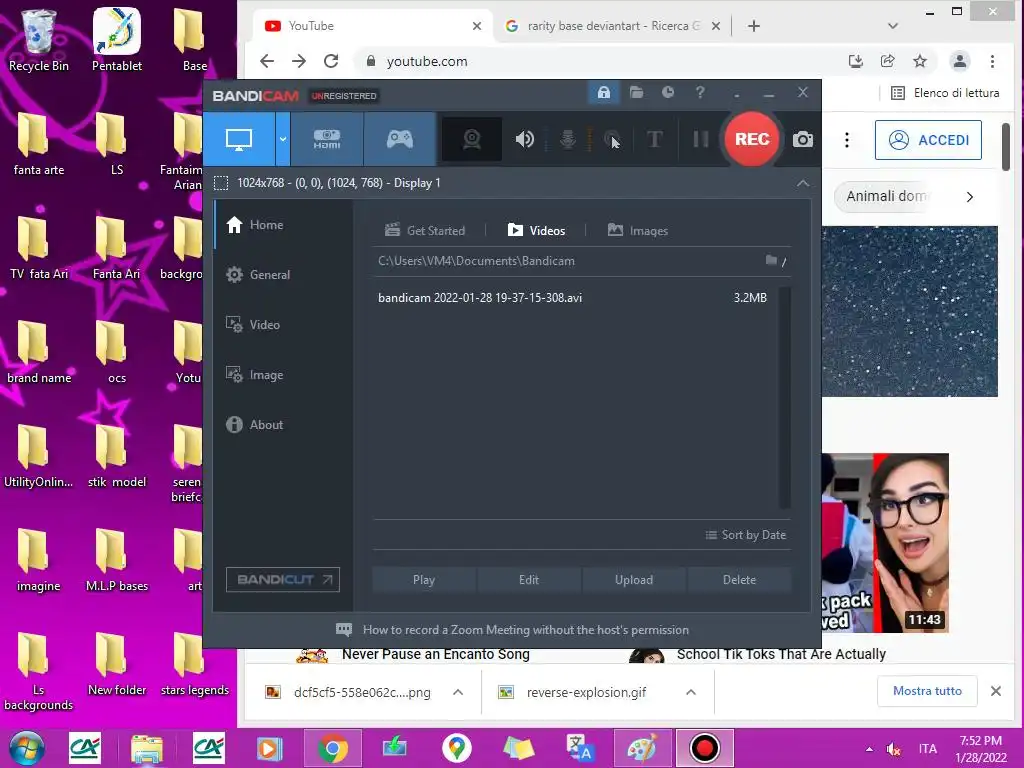Switch to the Get Started tab
1024x768 pixels.
[425, 231]
